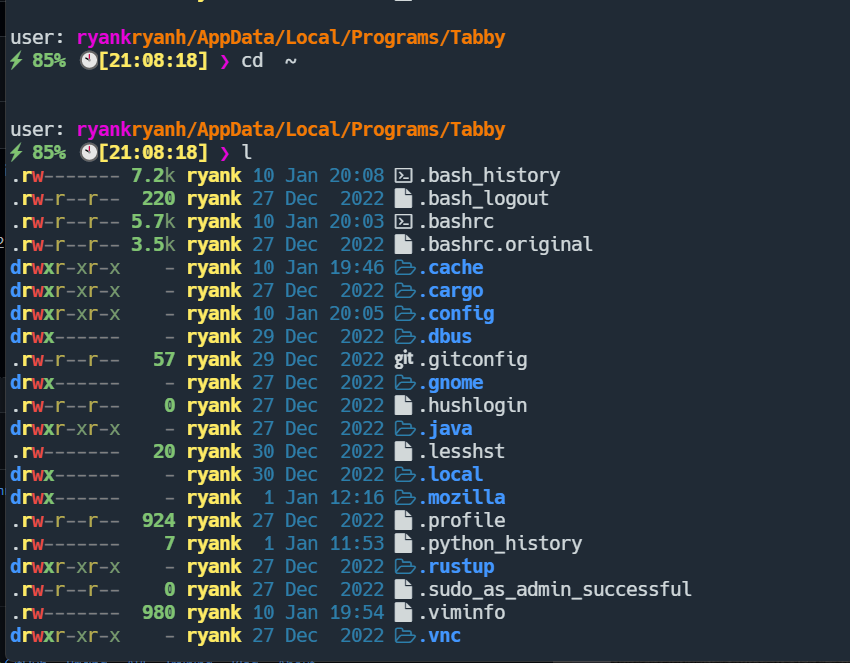The height and width of the screenshot is (663, 850).
Task: Click the folder icon beside .mozilla
Action: pos(407,497)
